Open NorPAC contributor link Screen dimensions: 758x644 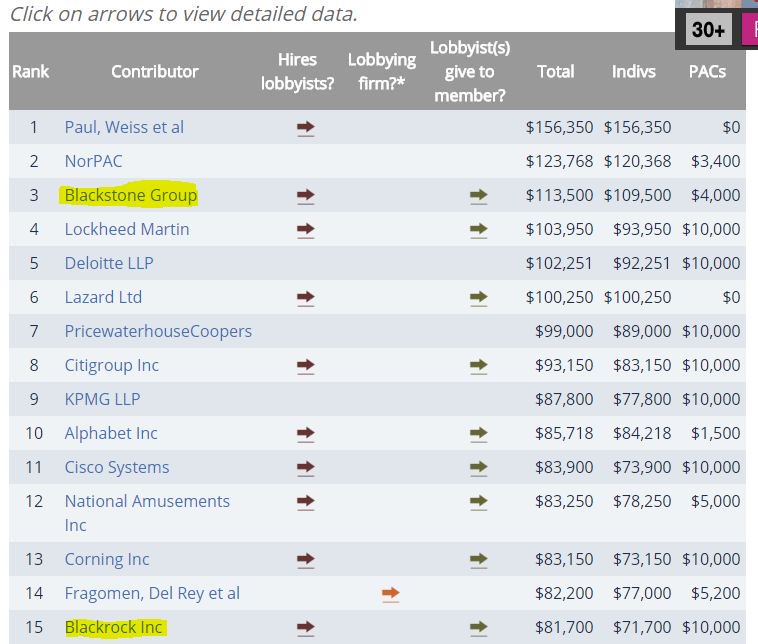[93, 161]
